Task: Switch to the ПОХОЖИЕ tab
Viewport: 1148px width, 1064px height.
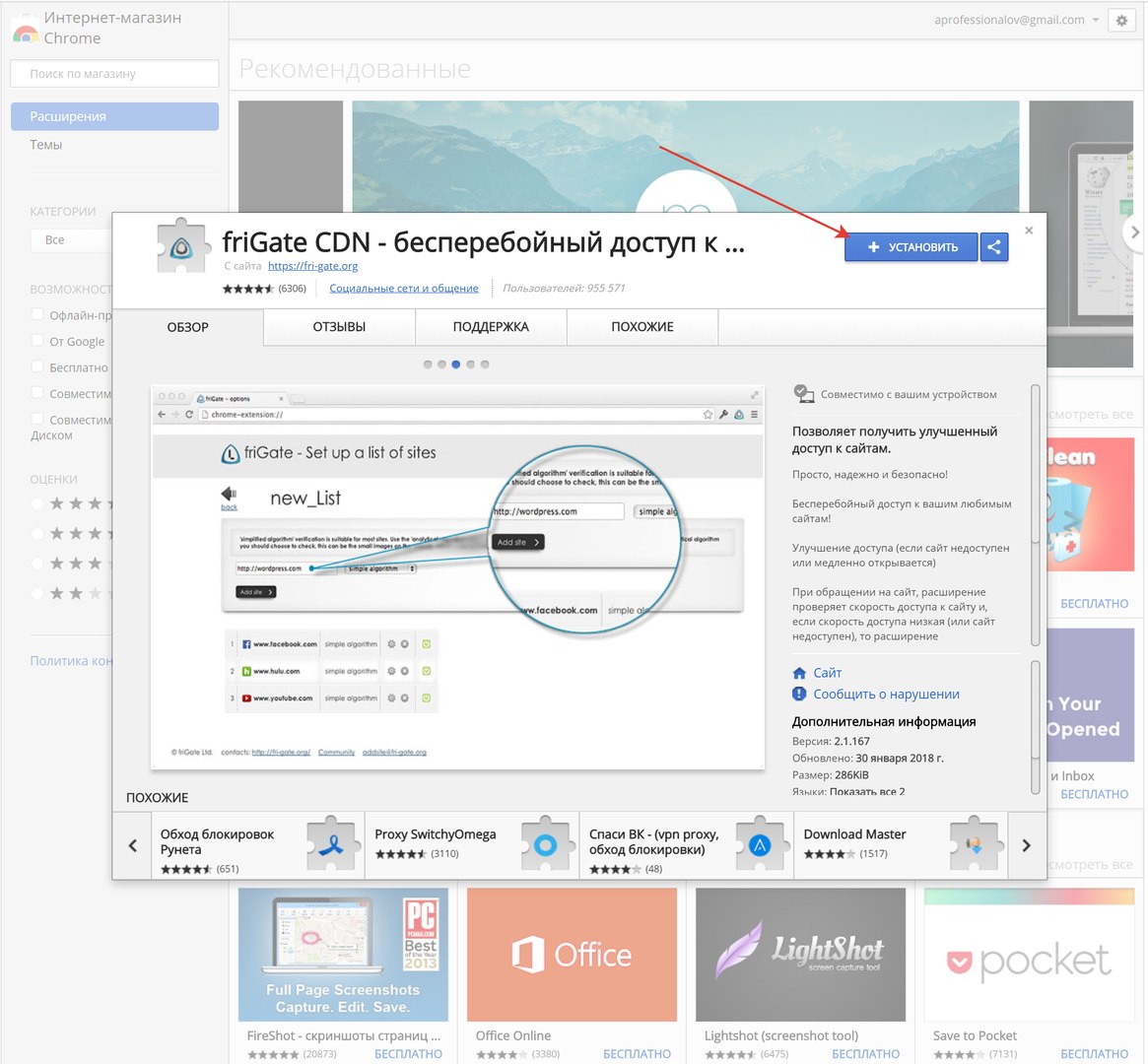Action: pyautogui.click(x=642, y=327)
